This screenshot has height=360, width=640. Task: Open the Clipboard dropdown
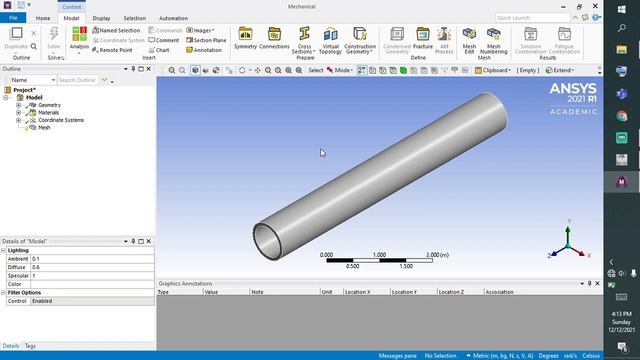pyautogui.click(x=493, y=70)
